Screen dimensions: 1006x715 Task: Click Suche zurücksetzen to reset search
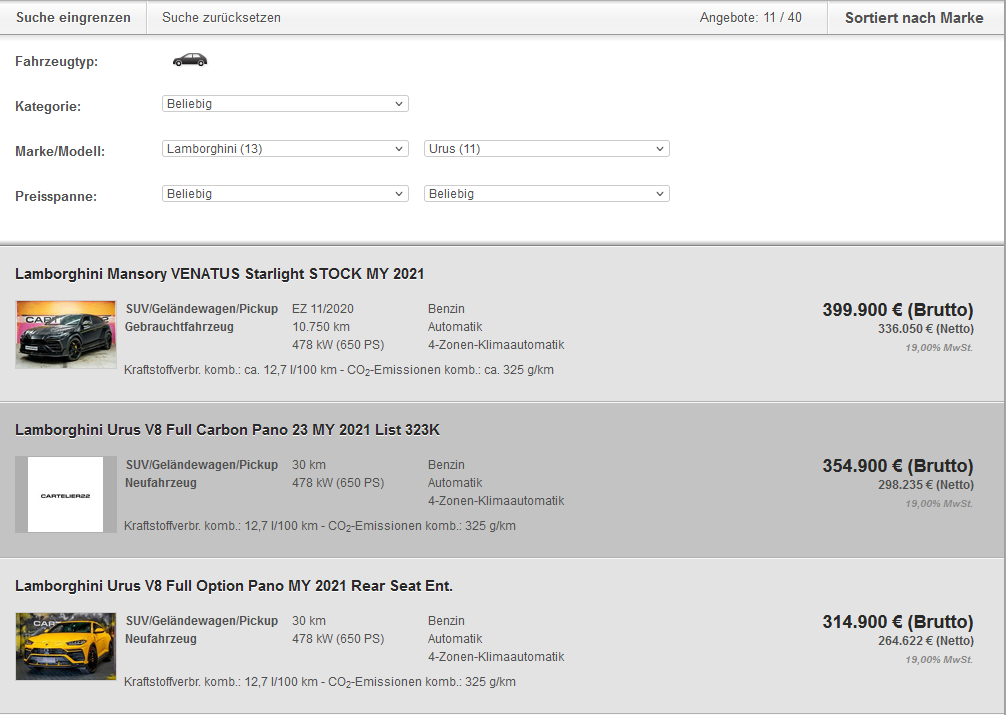click(221, 17)
